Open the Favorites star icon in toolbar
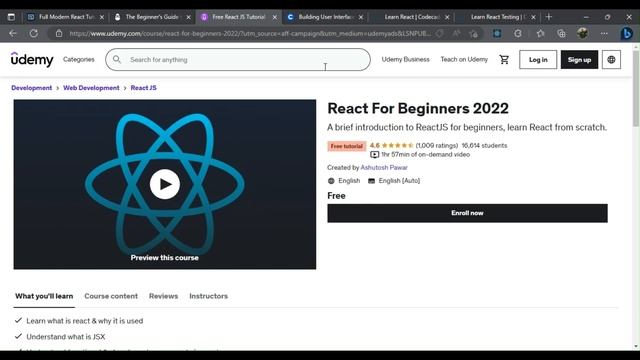This screenshot has height=360, width=640. point(540,33)
